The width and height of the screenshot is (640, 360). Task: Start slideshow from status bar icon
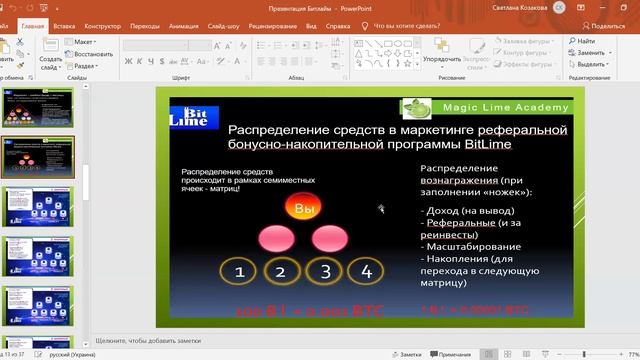click(545, 354)
